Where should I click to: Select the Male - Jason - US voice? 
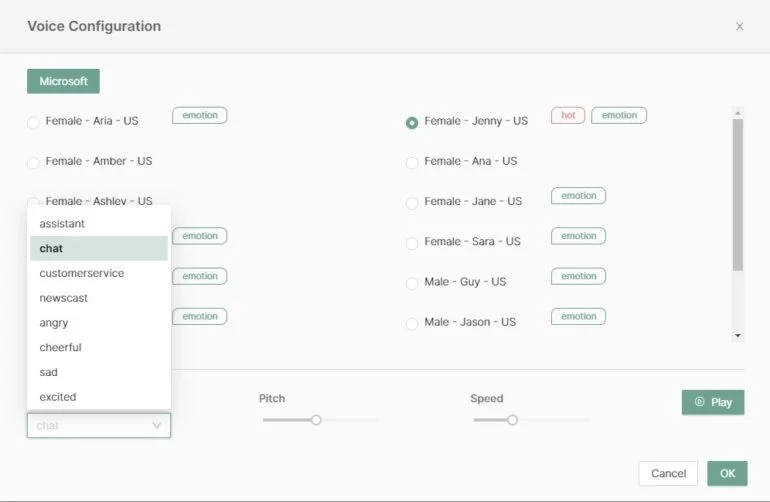pos(412,323)
